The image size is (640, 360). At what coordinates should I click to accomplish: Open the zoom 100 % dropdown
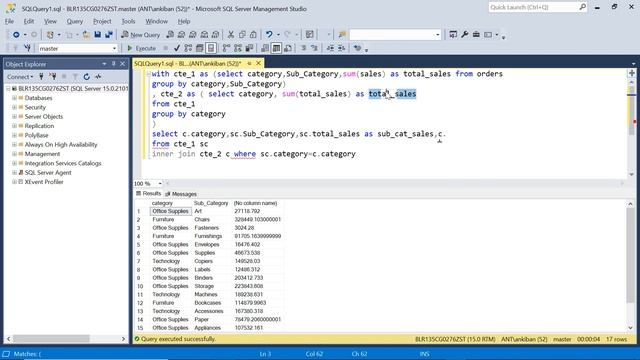[160, 184]
